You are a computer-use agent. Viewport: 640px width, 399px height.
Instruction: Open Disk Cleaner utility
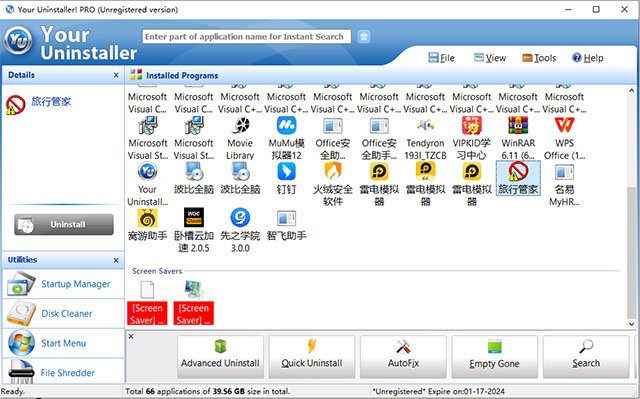[63, 313]
